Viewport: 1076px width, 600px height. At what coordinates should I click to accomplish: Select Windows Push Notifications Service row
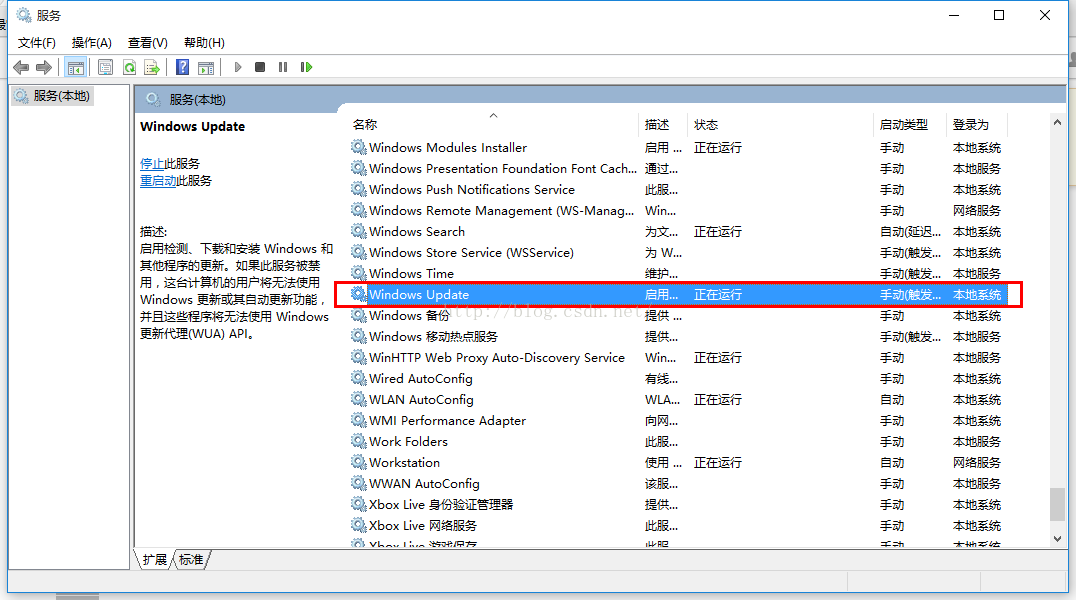coord(678,189)
